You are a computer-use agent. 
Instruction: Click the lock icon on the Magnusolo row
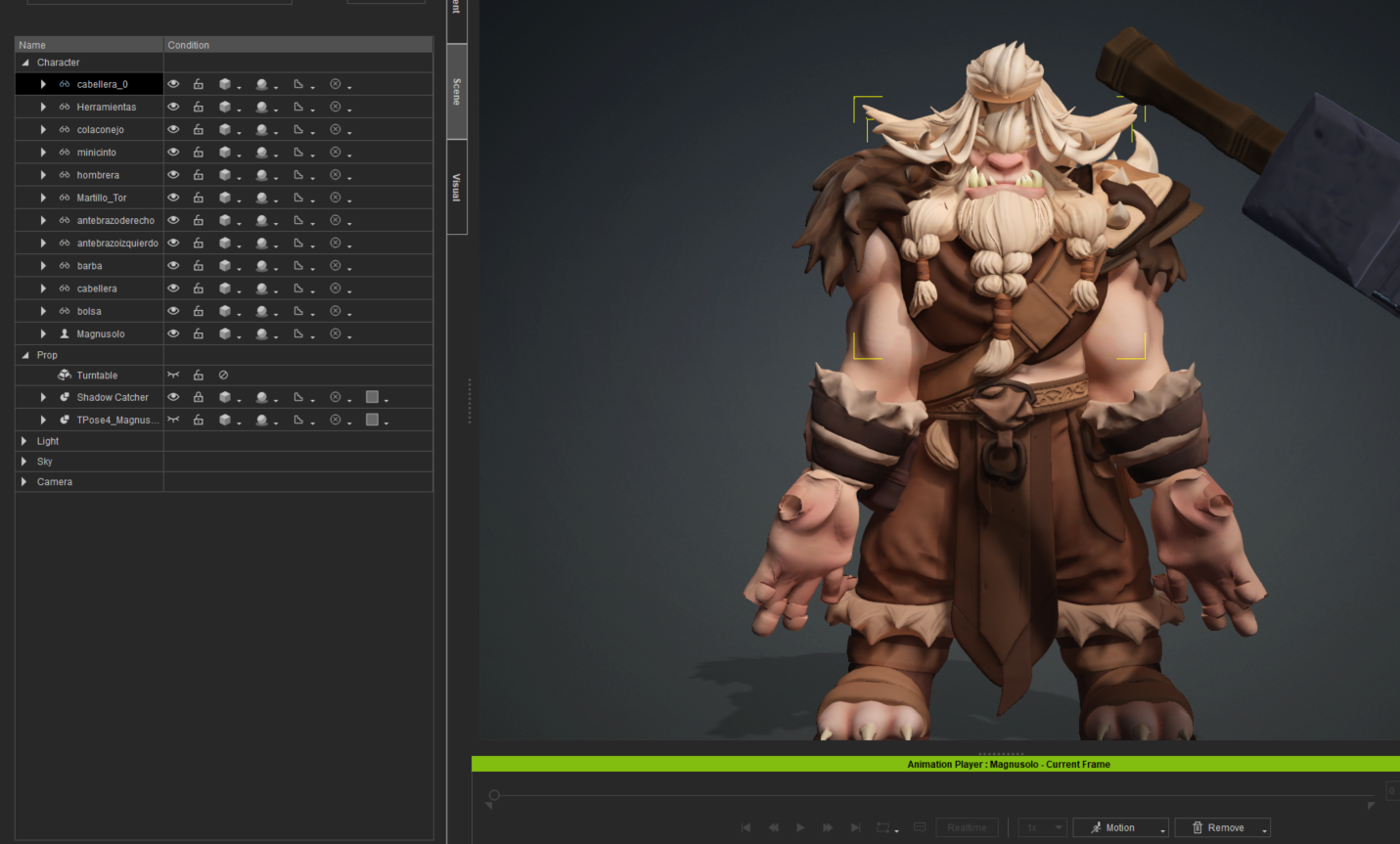coord(199,333)
